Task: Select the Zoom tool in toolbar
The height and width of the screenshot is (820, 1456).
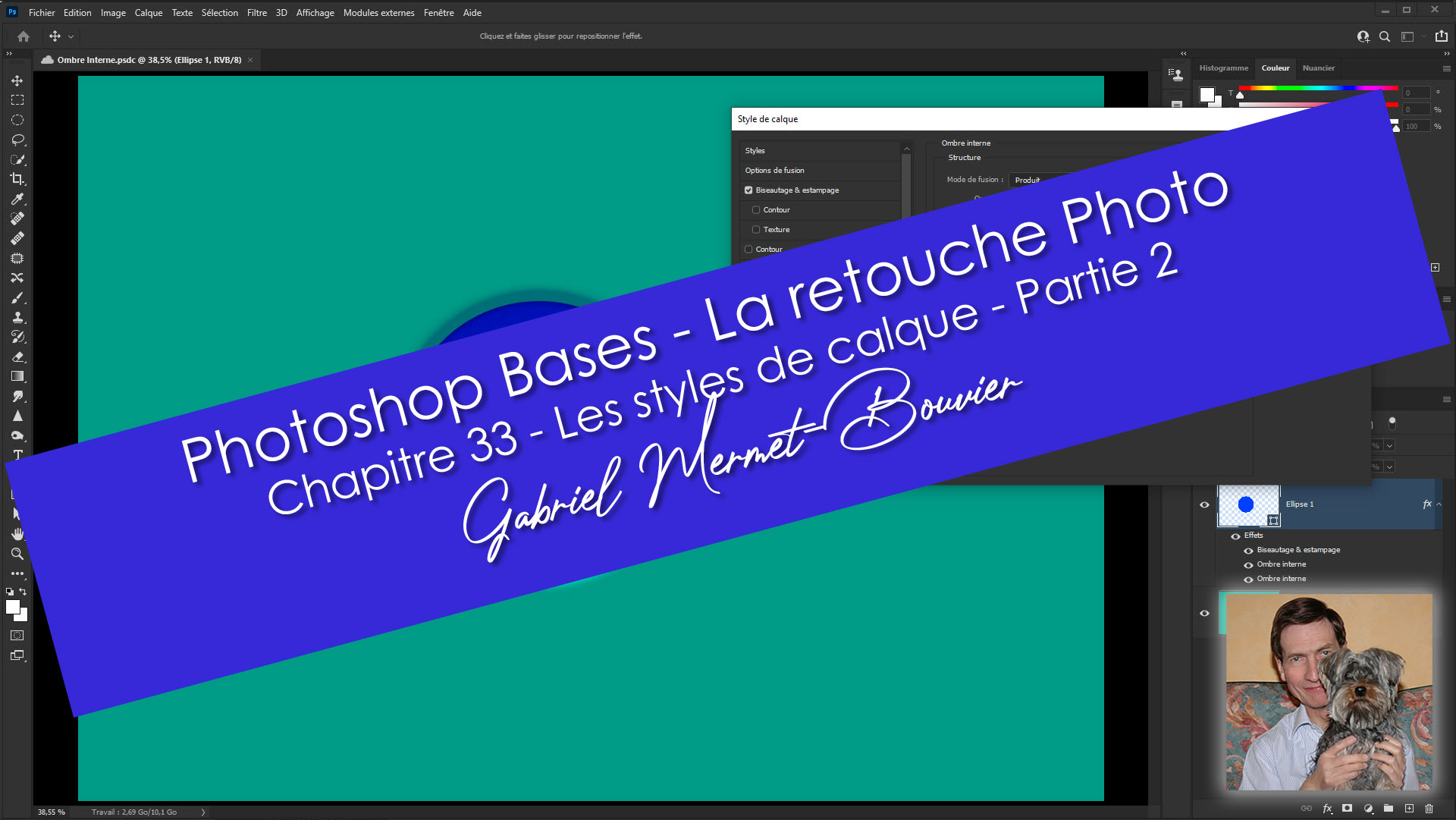Action: [x=17, y=554]
